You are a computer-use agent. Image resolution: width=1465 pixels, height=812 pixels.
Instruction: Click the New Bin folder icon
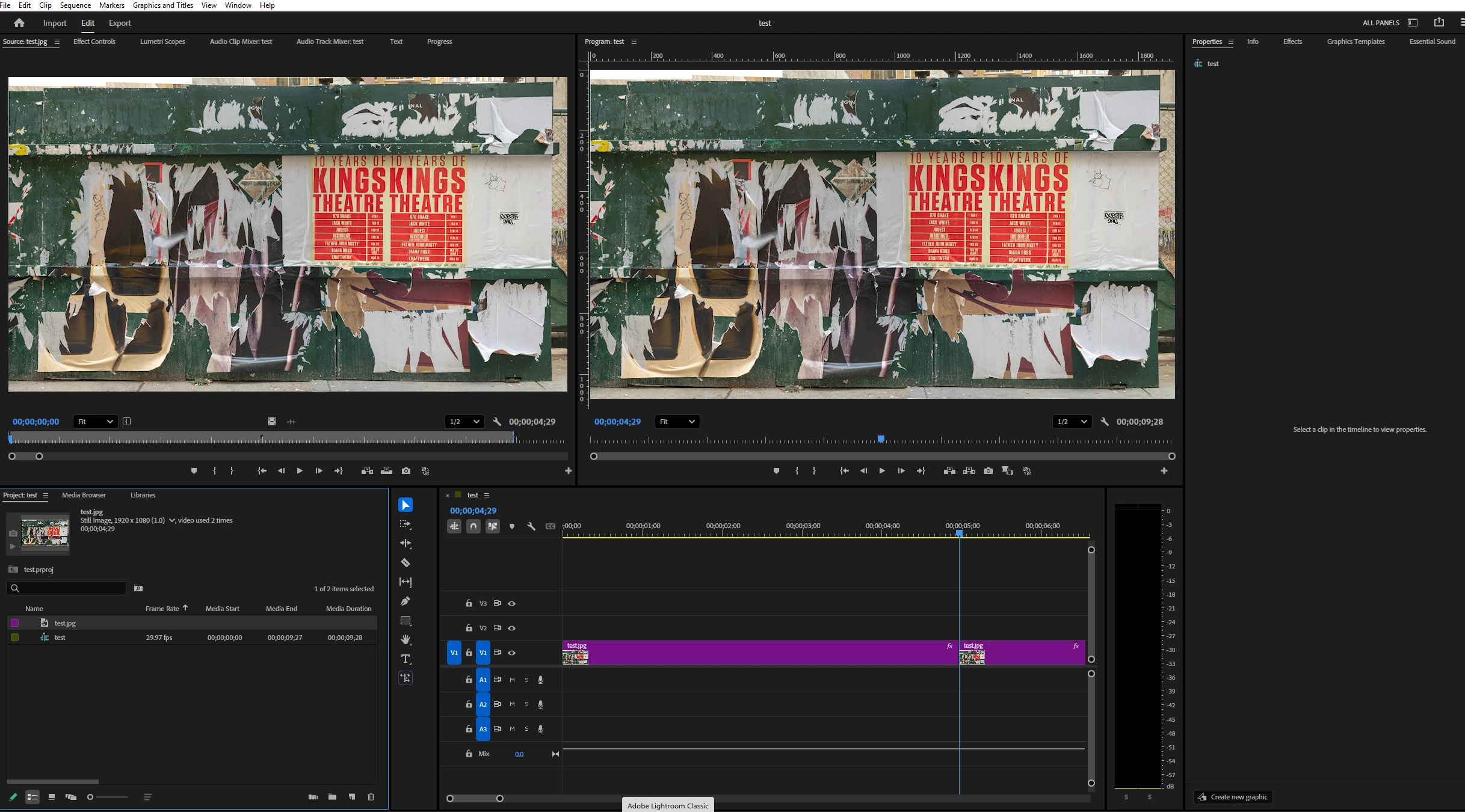[x=332, y=797]
